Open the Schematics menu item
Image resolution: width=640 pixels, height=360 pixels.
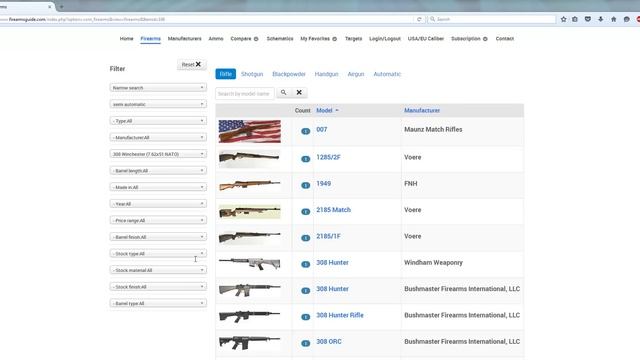coord(280,39)
